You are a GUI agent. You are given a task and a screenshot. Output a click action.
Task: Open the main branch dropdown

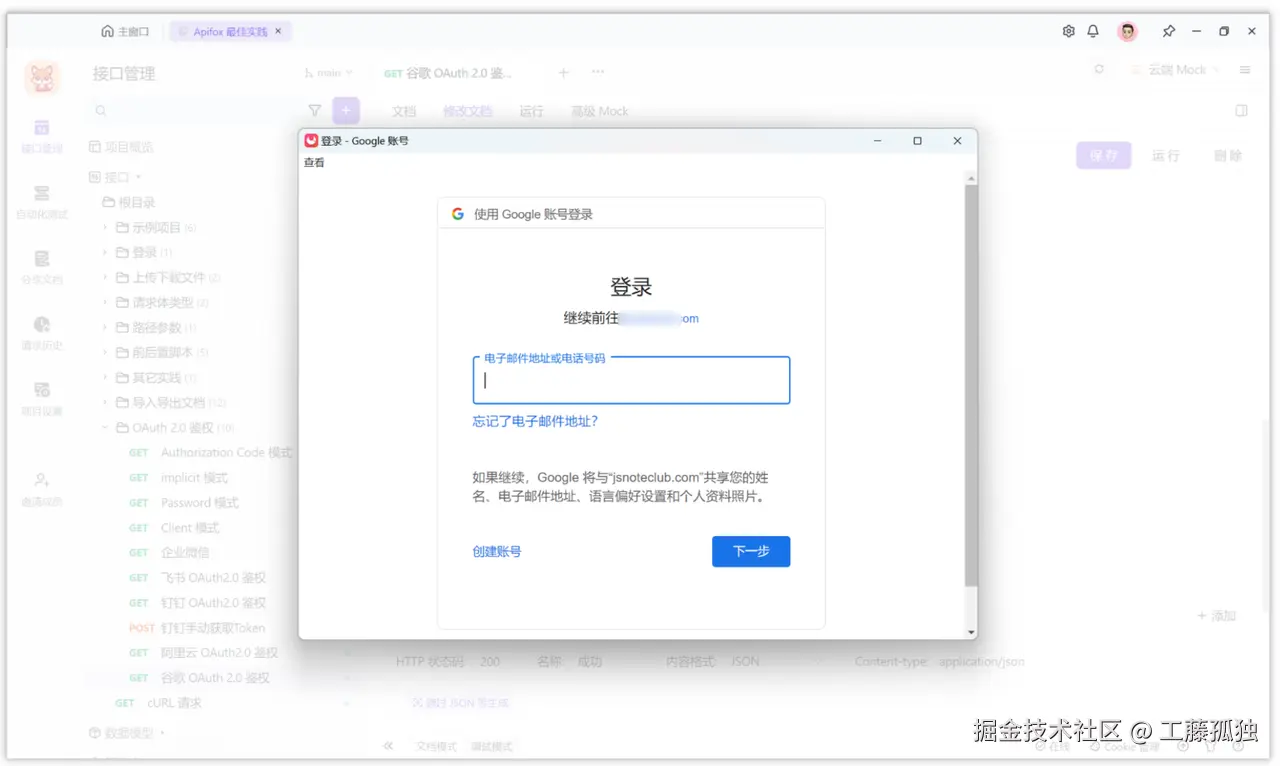330,73
